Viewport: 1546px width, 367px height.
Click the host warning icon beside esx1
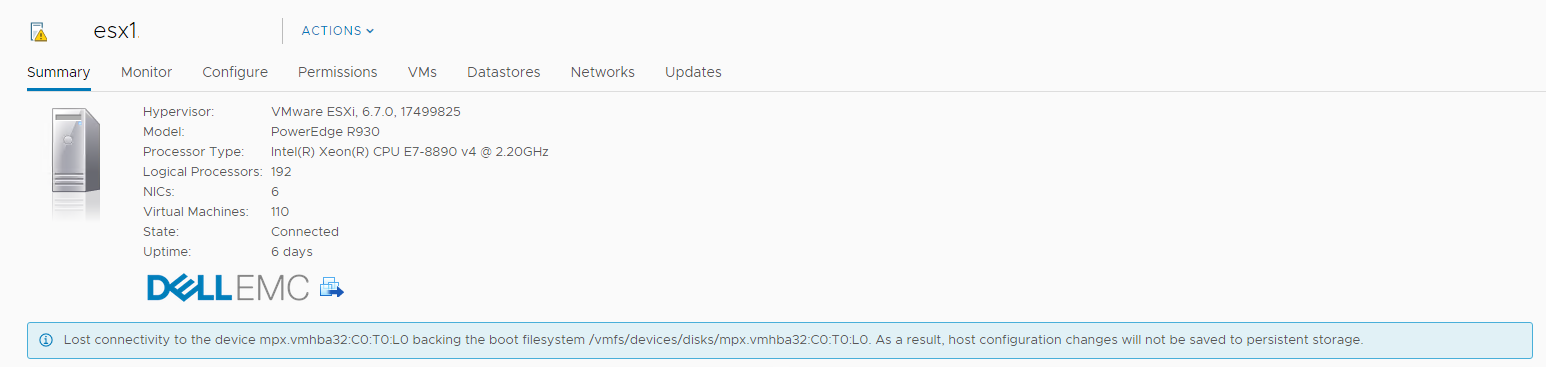(x=39, y=31)
